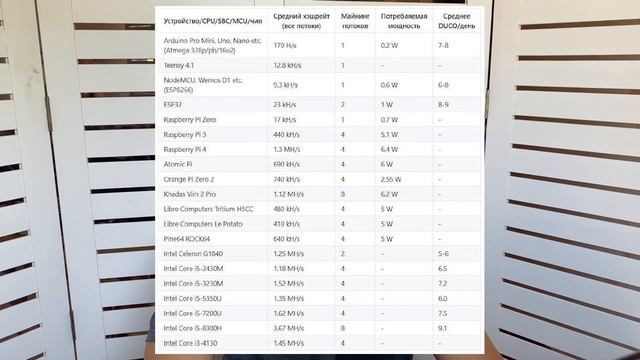Select the NodeMCU, Wemos D1 device cell

click(x=203, y=85)
